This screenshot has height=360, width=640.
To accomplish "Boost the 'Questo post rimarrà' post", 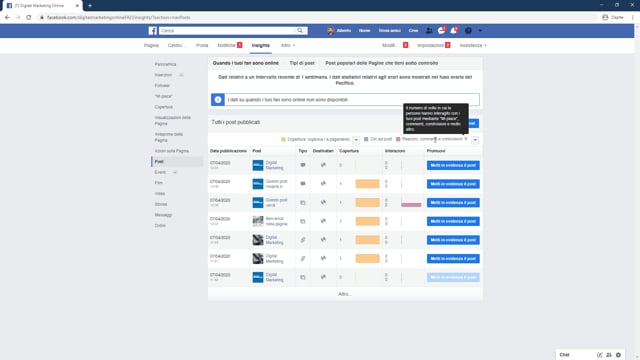I will [453, 184].
